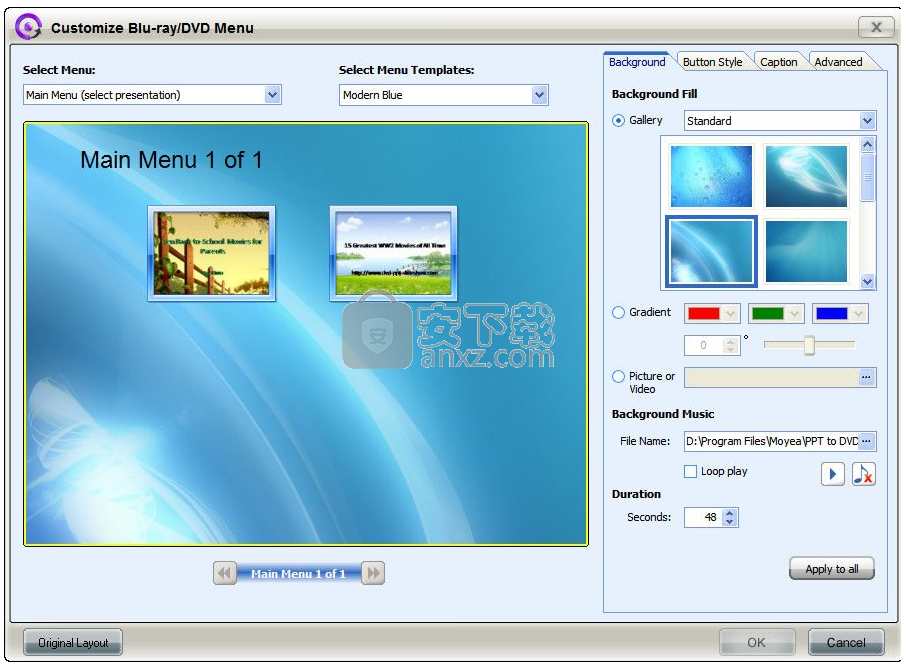Select the plain teal background thumbnail
The width and height of the screenshot is (901, 662).
[806, 251]
